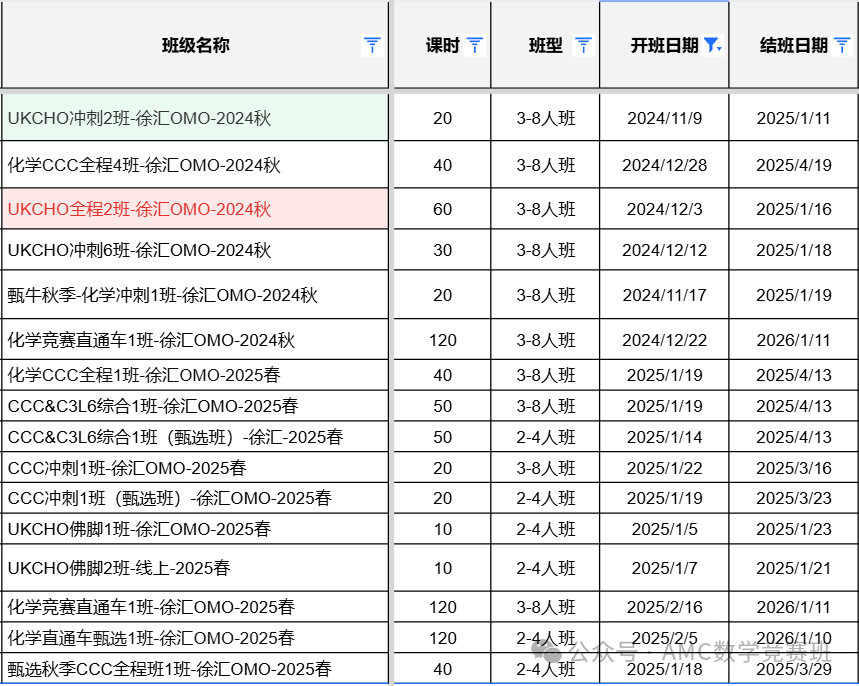The width and height of the screenshot is (859, 686).
Task: Select CCC冲刺1班-徐汇OMO-2025春 cell
Action: click(195, 468)
